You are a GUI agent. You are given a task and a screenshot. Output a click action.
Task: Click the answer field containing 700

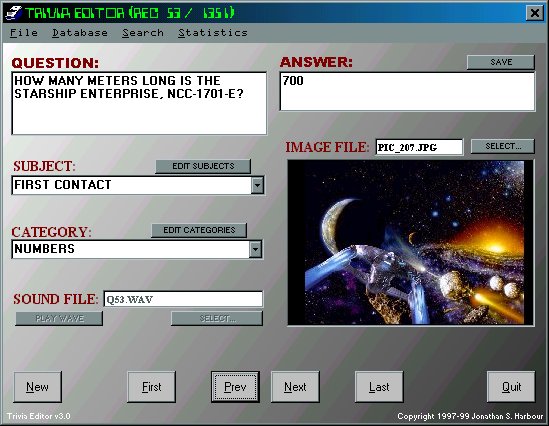pos(407,92)
